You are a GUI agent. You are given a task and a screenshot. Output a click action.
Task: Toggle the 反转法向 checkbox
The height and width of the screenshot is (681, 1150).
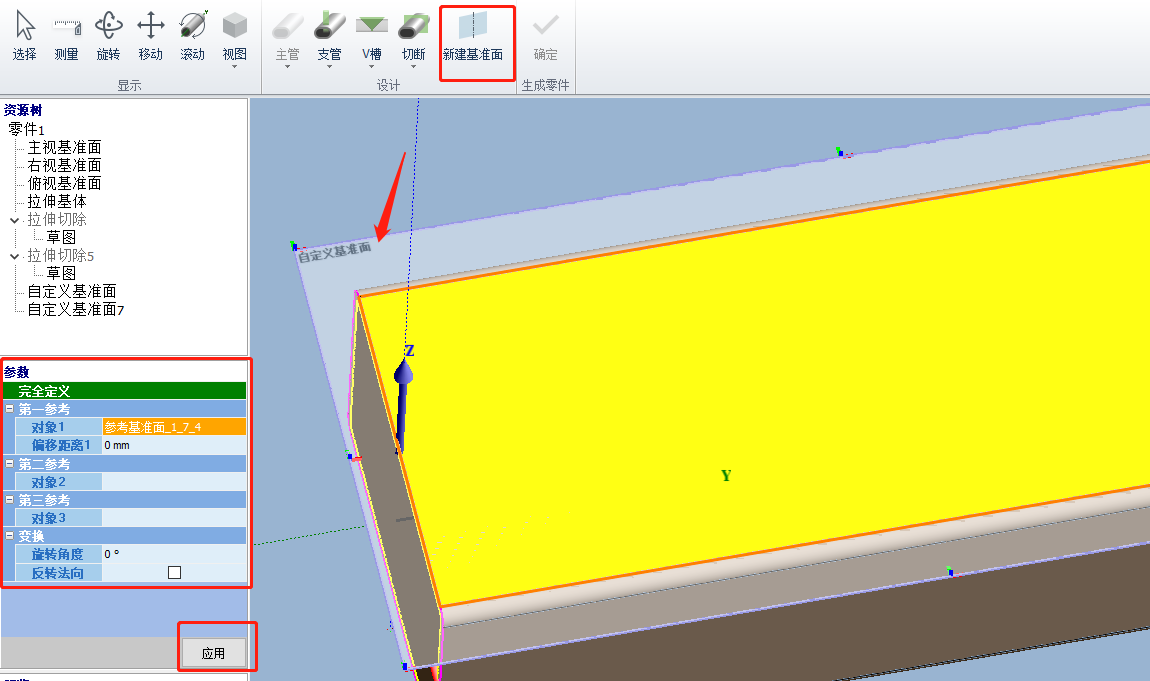click(175, 572)
